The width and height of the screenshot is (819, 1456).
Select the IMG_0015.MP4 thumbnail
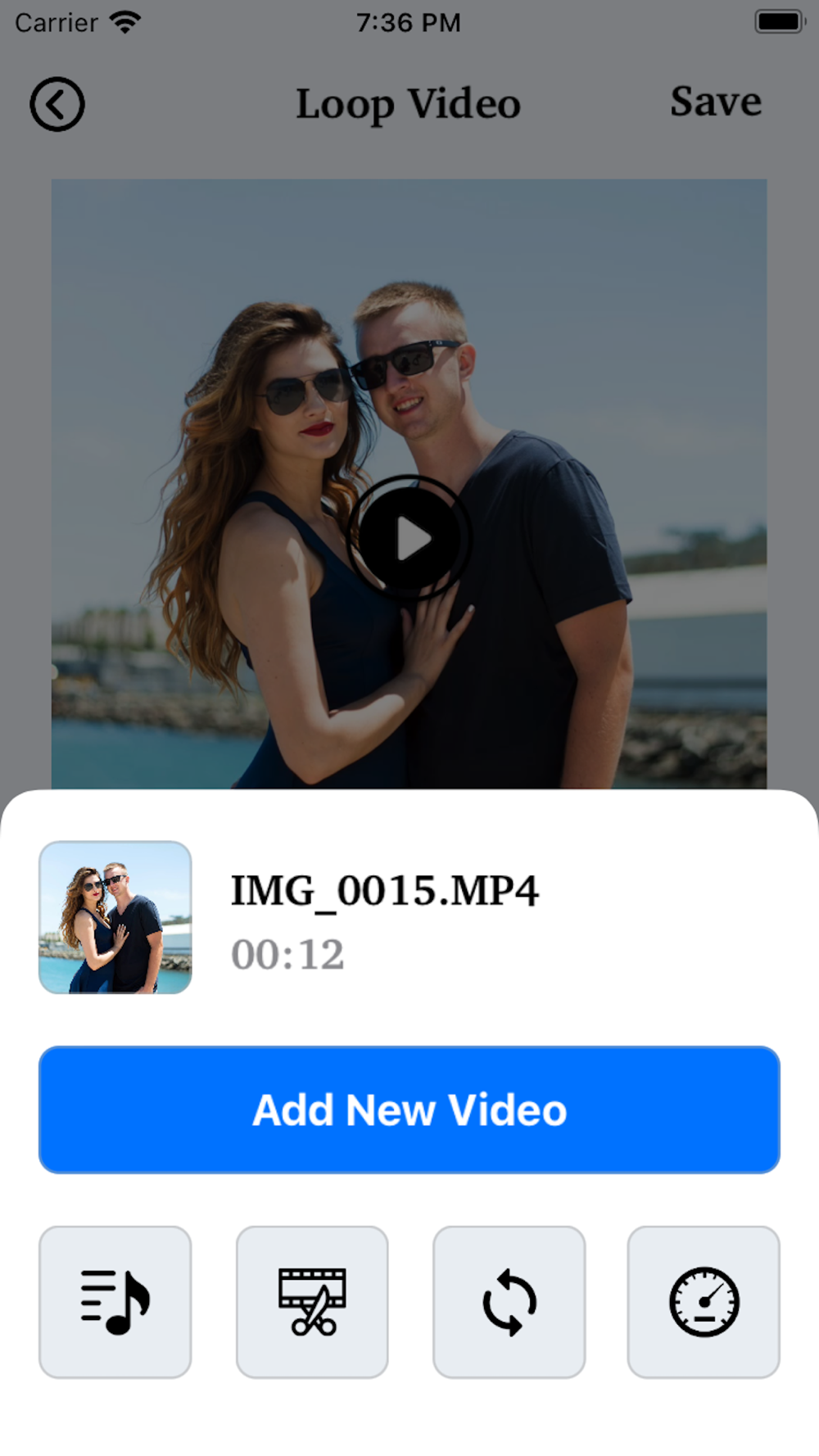[115, 917]
